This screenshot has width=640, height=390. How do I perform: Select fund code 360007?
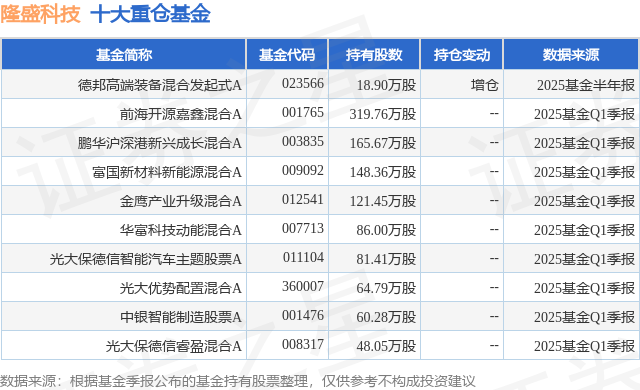(x=303, y=286)
